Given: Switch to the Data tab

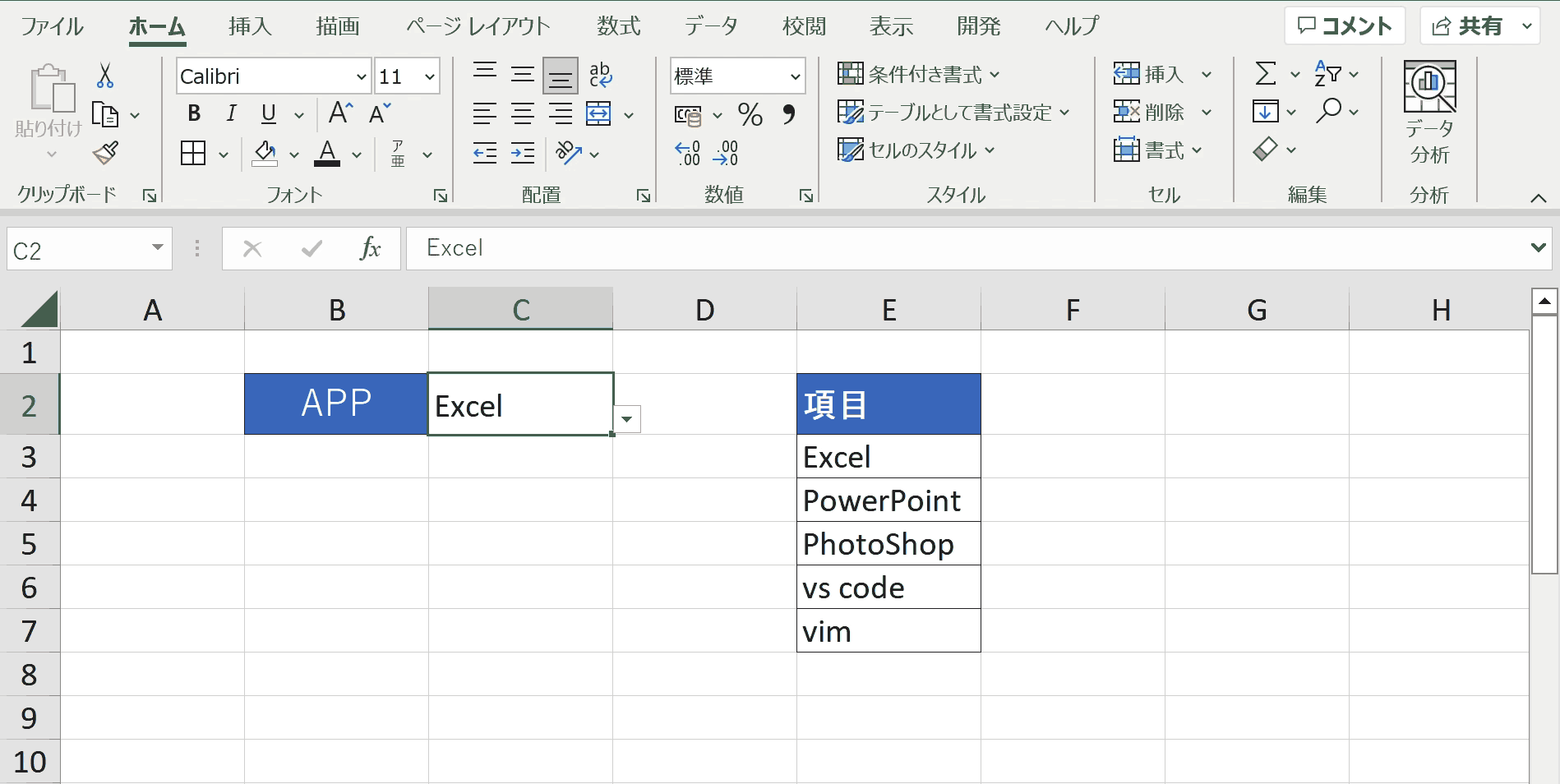Looking at the screenshot, I should 711,26.
